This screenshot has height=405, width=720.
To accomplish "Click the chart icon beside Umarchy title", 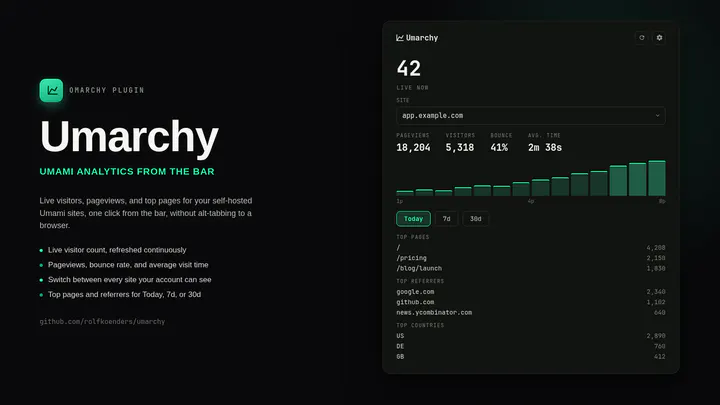I will coord(399,38).
